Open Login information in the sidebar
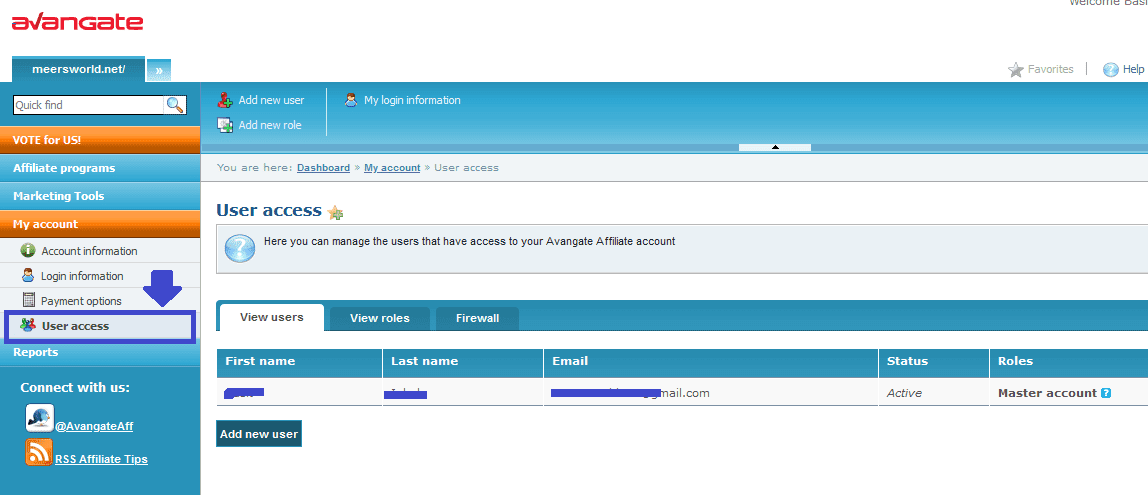 [x=82, y=276]
